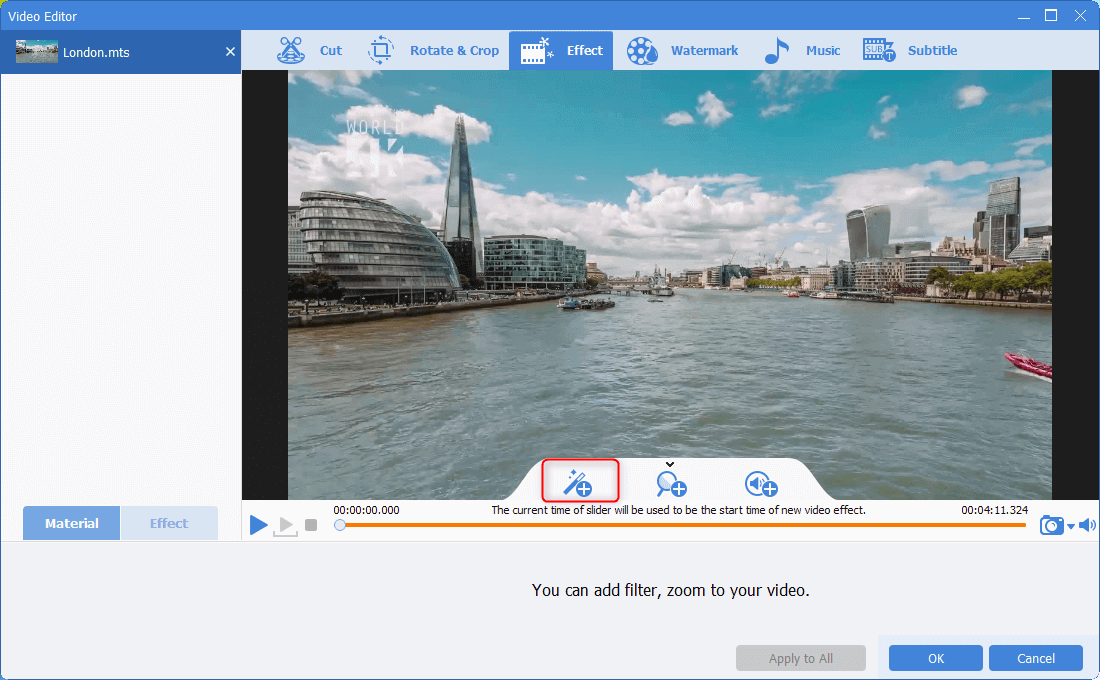Switch to the Material panel tab
The height and width of the screenshot is (680, 1100).
pos(71,523)
